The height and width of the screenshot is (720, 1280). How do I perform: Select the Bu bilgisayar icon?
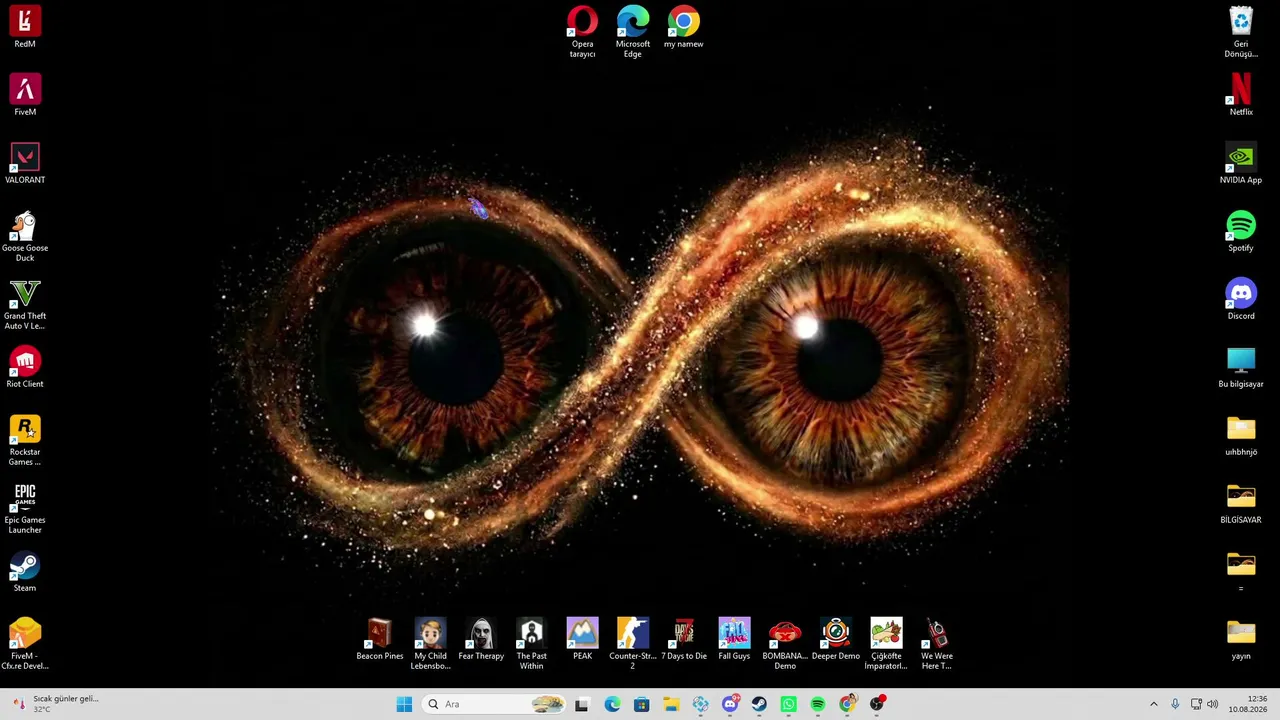pyautogui.click(x=1241, y=367)
